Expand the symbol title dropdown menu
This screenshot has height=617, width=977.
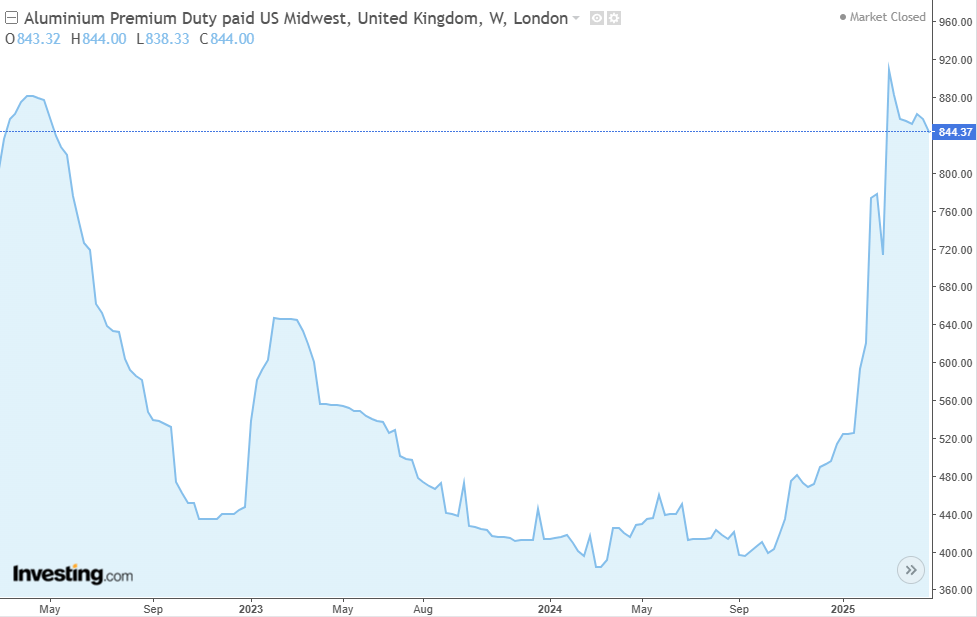(x=576, y=18)
